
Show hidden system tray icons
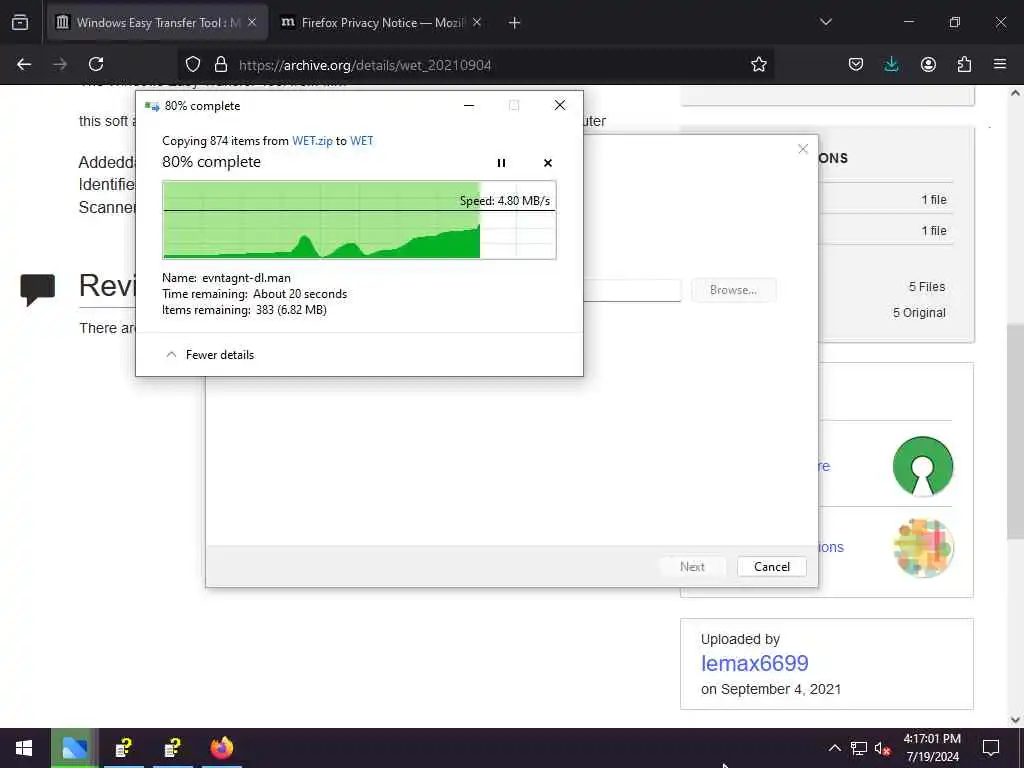pos(834,748)
